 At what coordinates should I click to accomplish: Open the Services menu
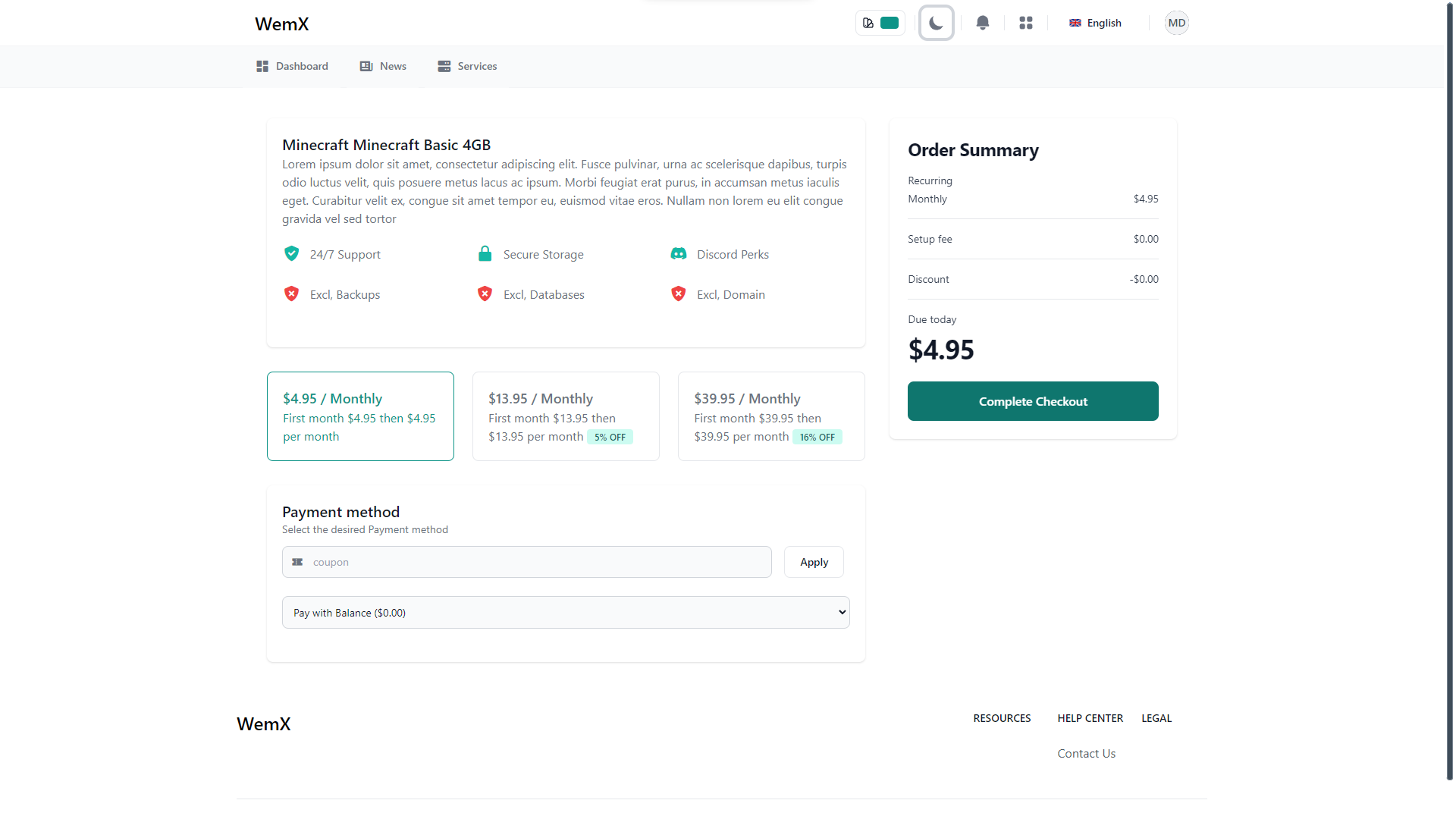(x=467, y=66)
